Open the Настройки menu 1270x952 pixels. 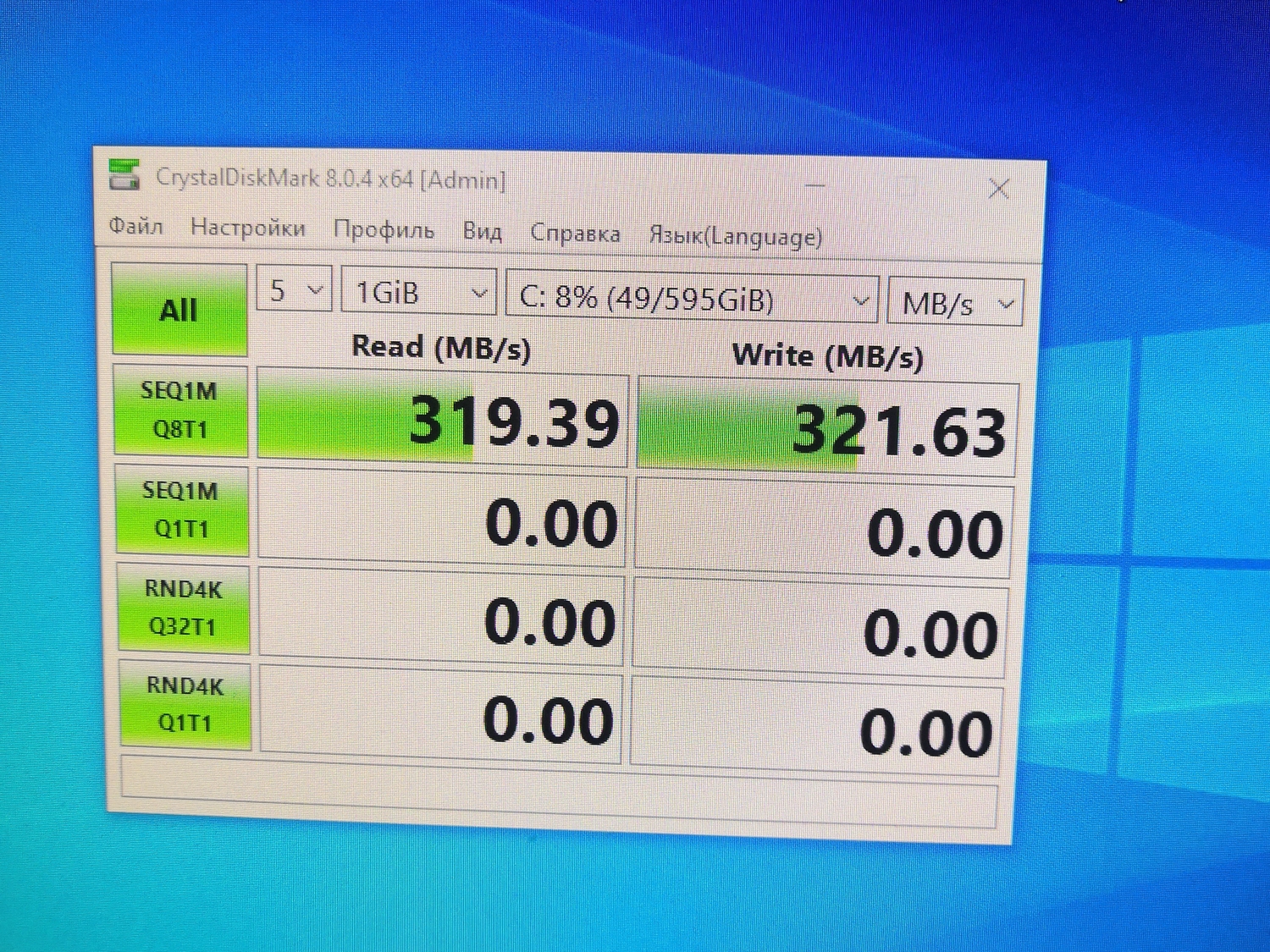[x=248, y=228]
